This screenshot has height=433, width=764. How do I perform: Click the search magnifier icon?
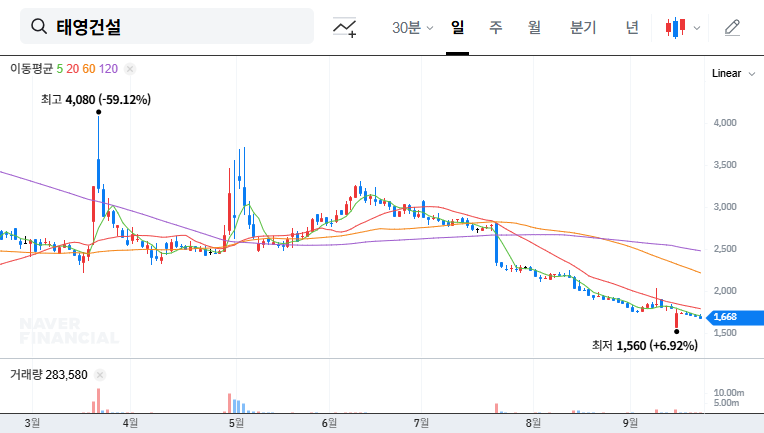click(x=39, y=27)
